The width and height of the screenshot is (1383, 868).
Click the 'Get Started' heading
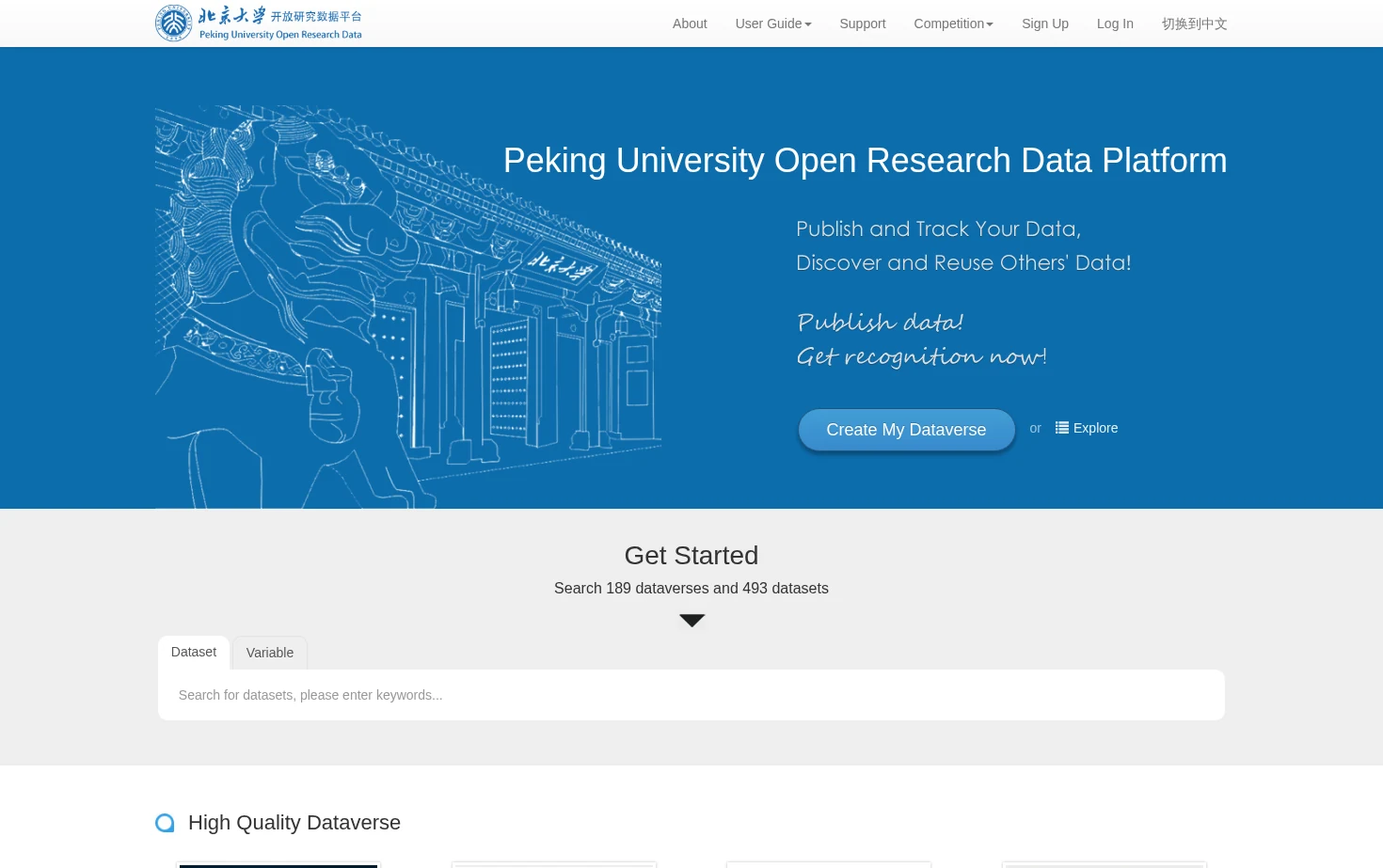point(691,556)
